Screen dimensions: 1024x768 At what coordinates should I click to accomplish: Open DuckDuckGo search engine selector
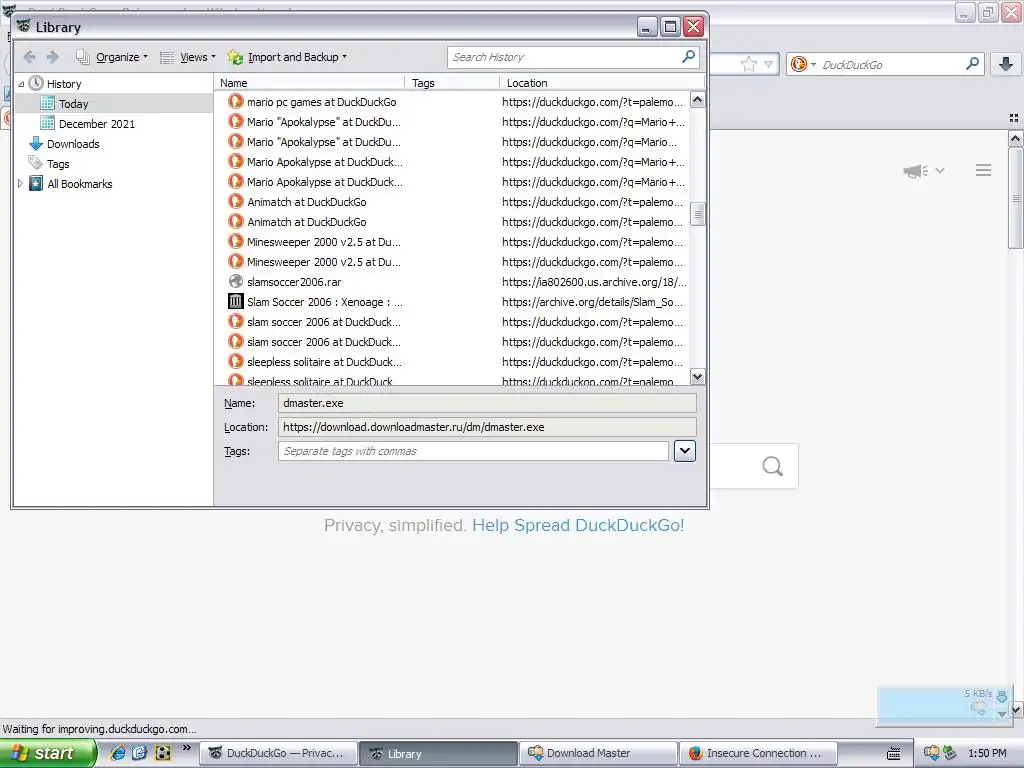pos(803,64)
